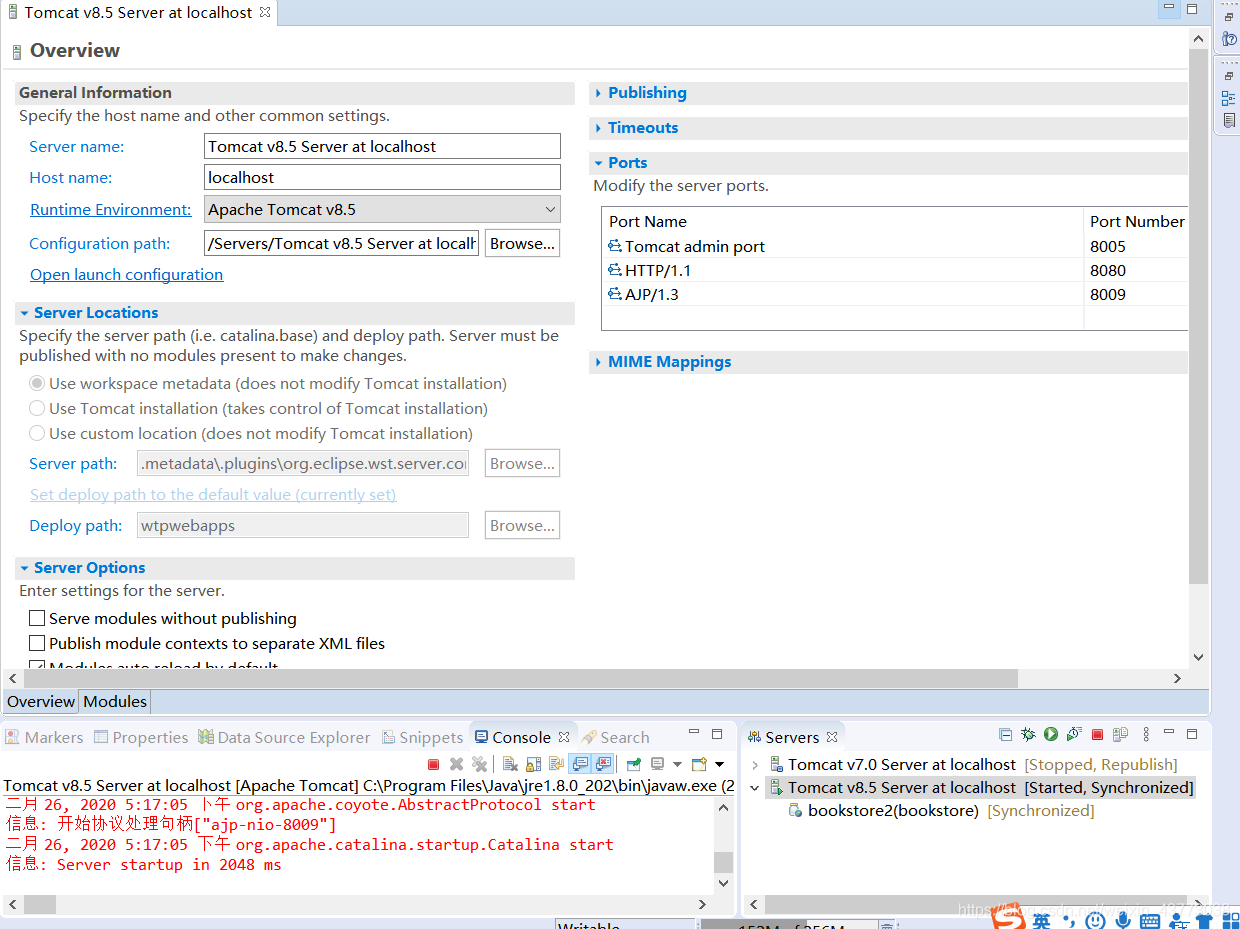Viewport: 1240px width, 929px height.
Task: Click the Tomcat admin port row icon
Action: pos(615,246)
